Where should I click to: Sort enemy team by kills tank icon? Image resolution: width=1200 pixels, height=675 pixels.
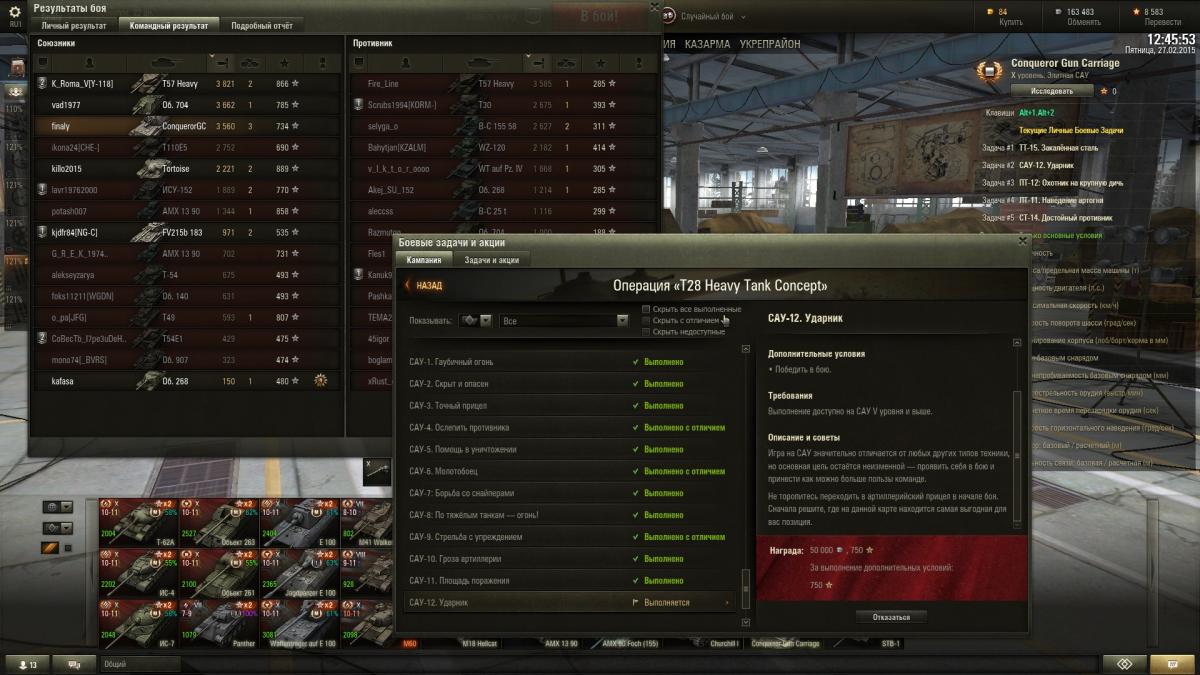click(567, 63)
